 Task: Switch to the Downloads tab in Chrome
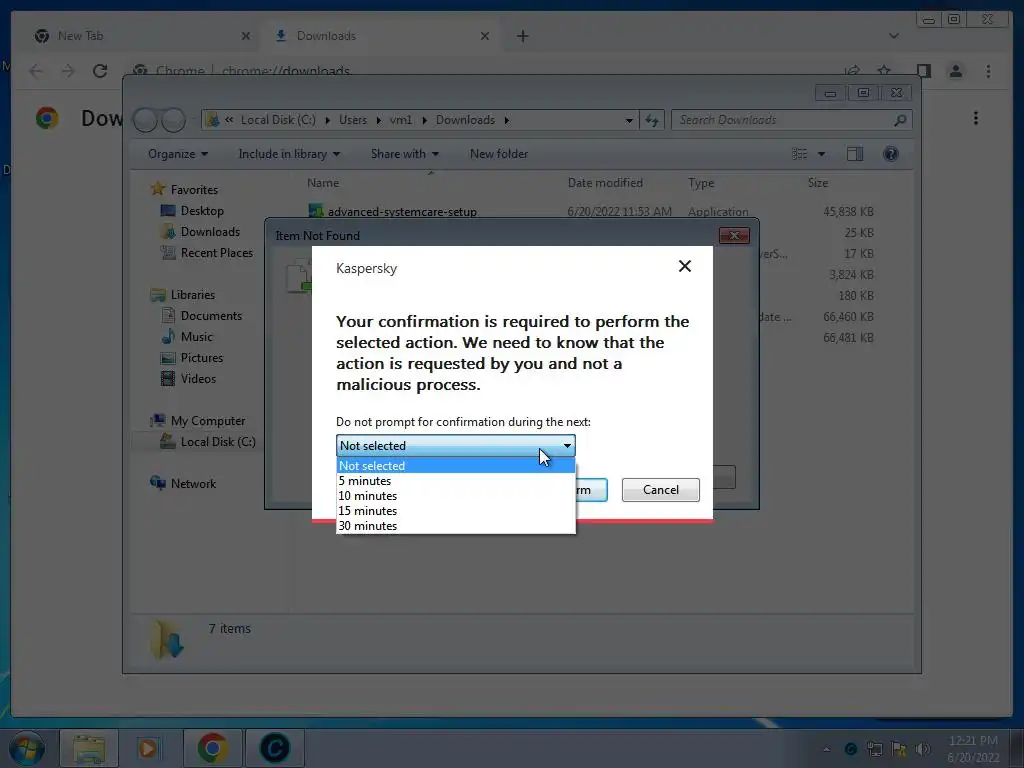pos(381,36)
